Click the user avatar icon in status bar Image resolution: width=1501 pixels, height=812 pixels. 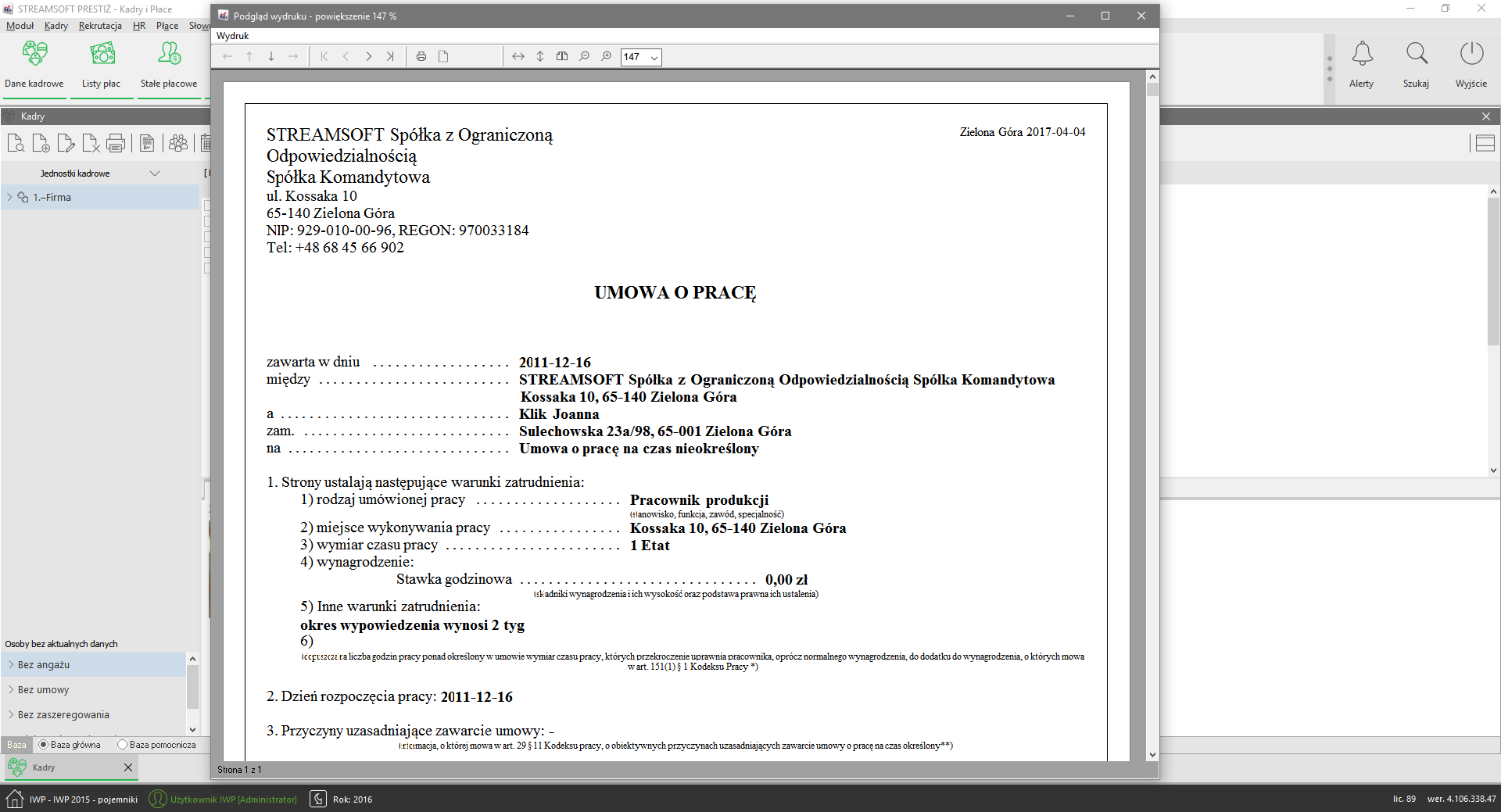158,799
